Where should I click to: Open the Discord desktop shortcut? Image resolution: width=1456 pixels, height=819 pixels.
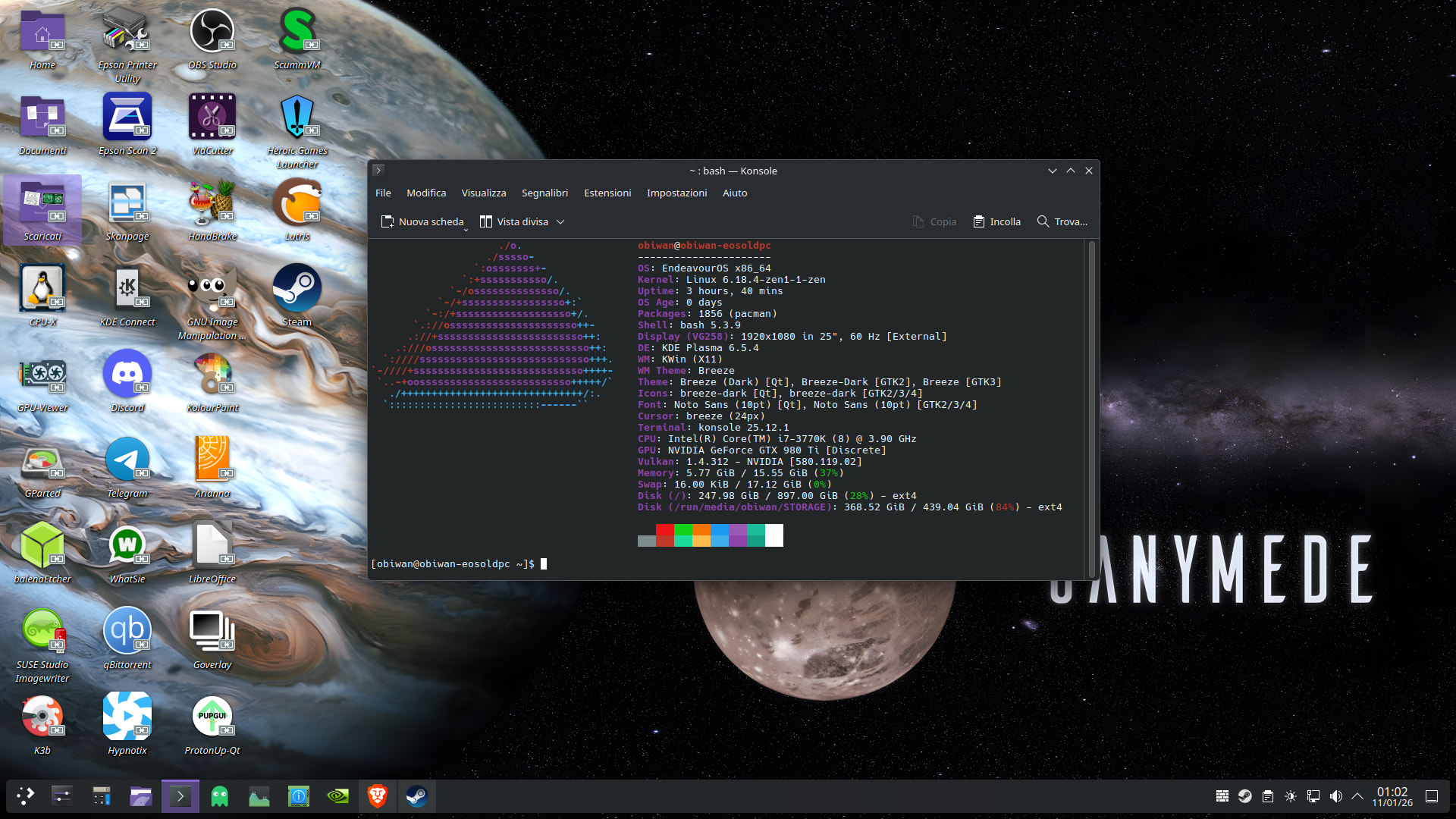pyautogui.click(x=127, y=375)
